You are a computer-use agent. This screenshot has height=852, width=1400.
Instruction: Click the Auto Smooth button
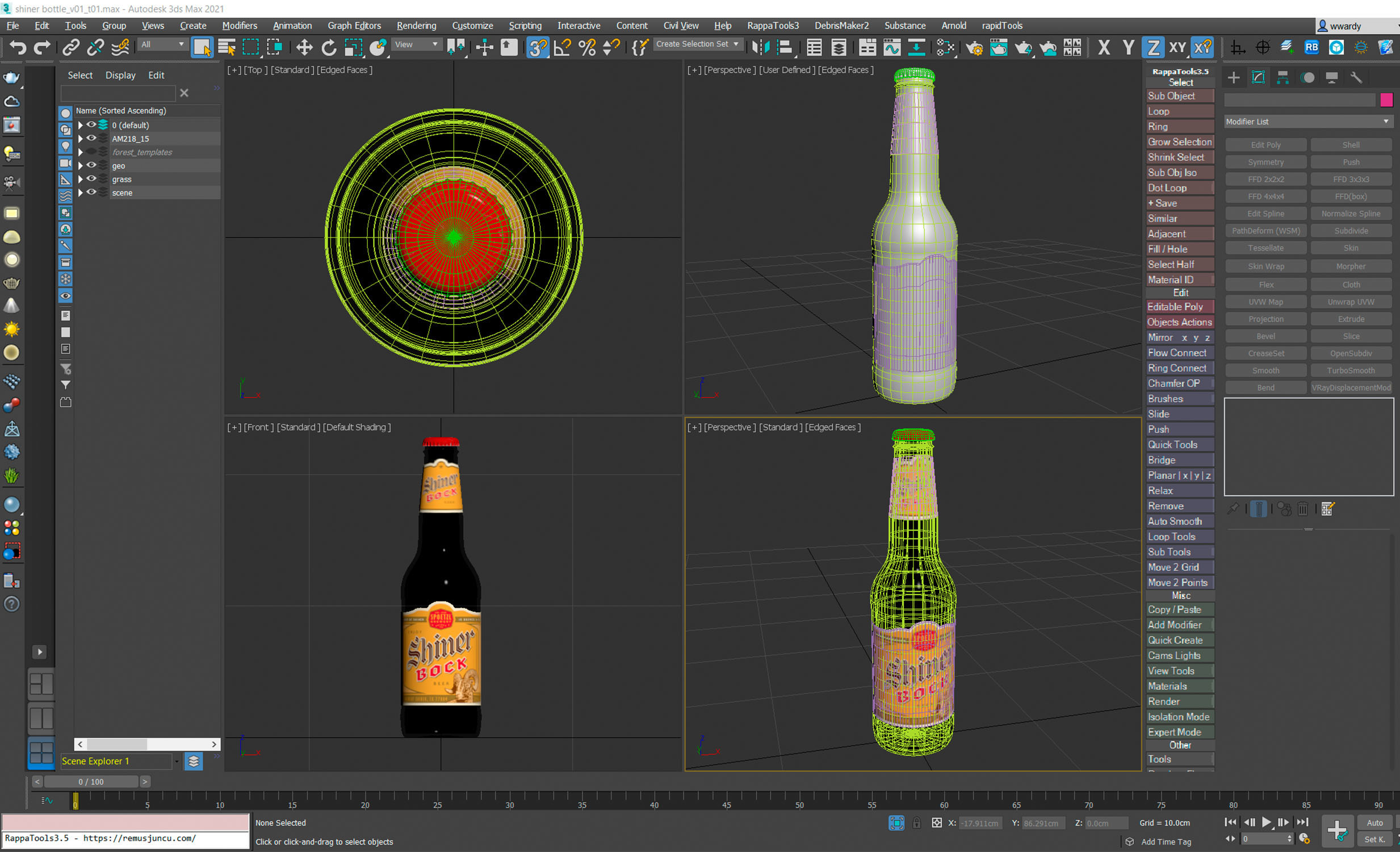[x=1180, y=521]
